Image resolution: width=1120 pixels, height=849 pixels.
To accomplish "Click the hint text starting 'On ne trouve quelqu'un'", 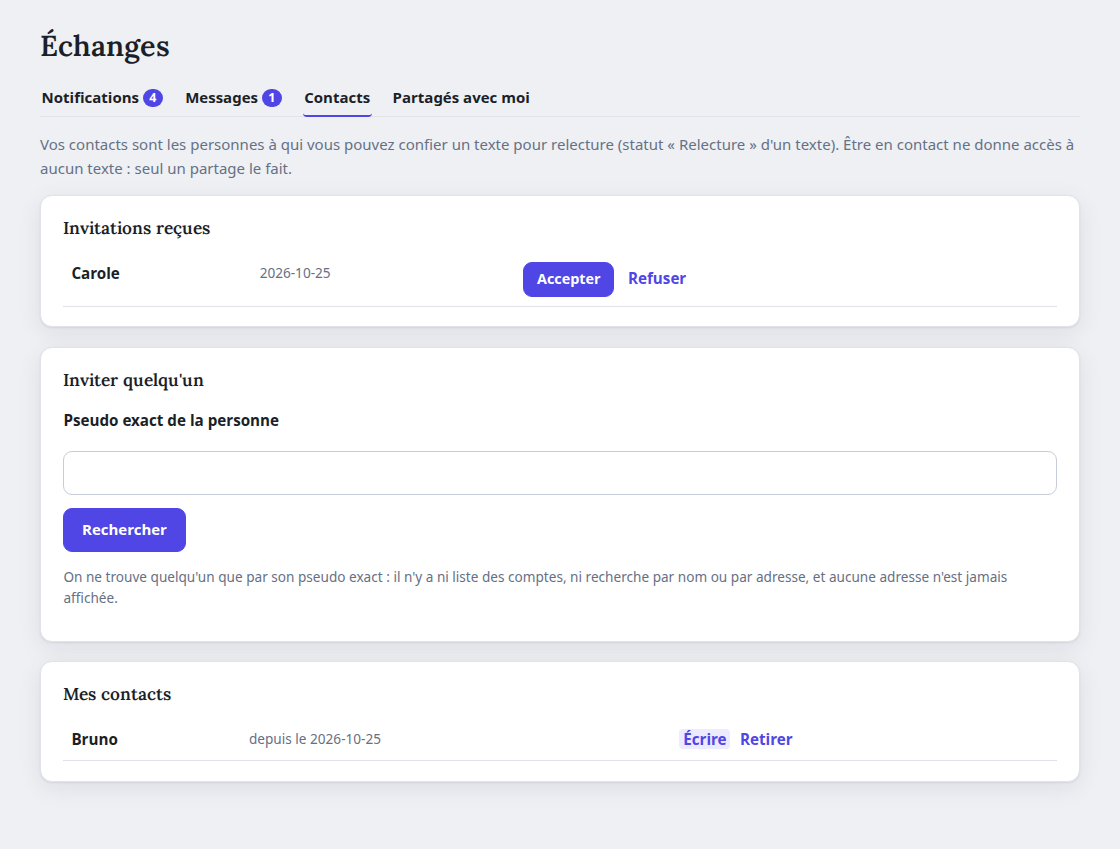I will (535, 587).
